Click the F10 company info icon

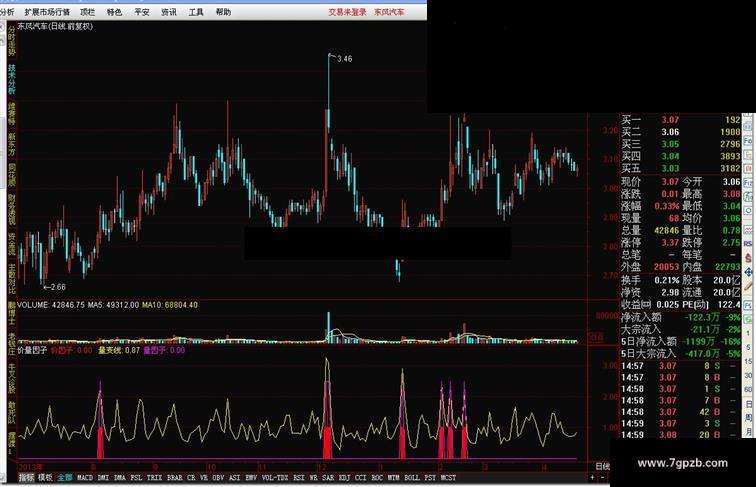(748, 182)
